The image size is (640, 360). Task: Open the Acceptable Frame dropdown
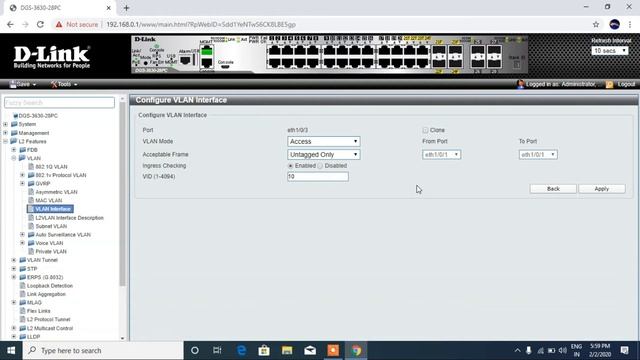pos(324,155)
